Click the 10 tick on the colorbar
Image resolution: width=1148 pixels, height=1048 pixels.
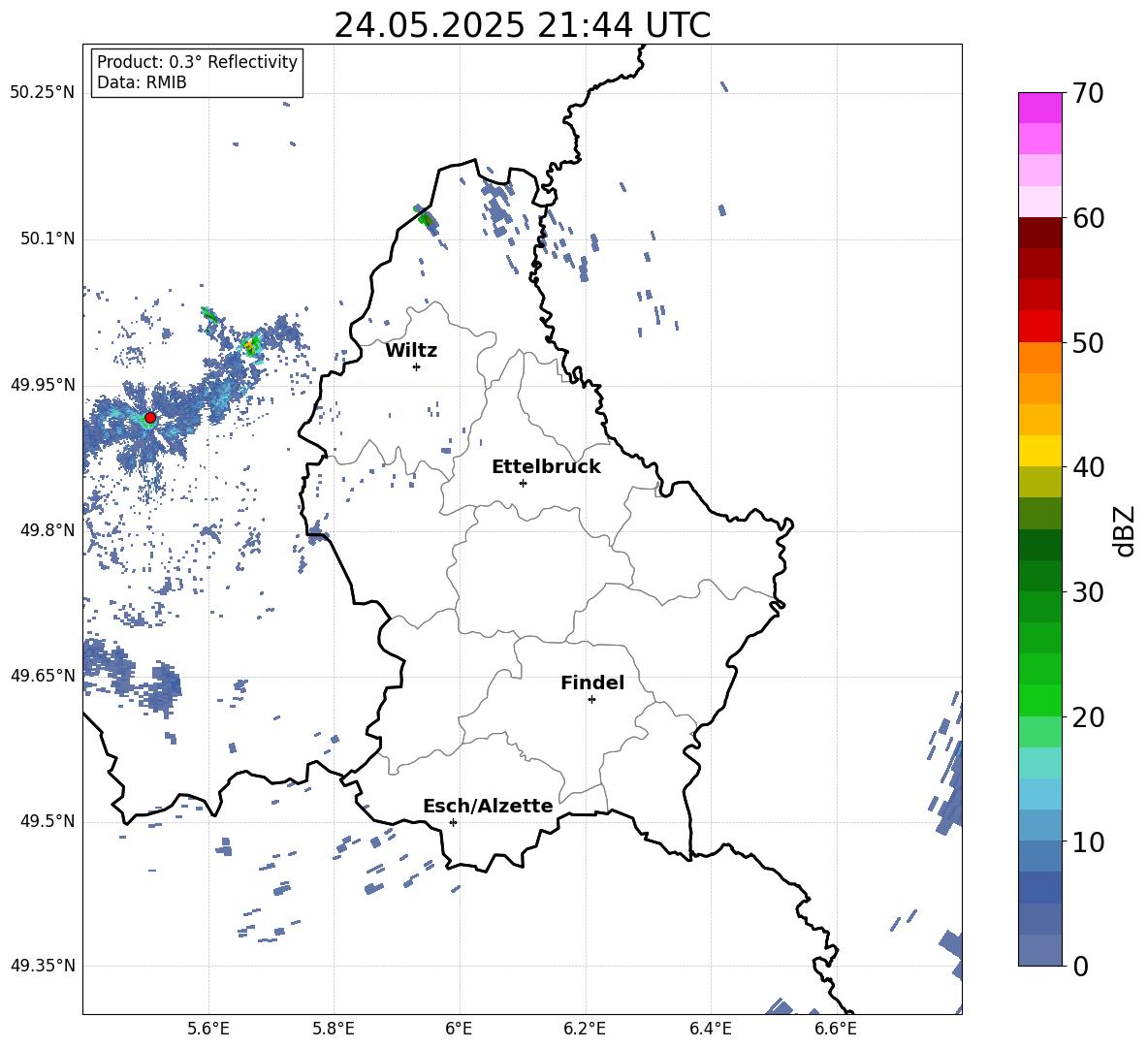coord(1089,842)
